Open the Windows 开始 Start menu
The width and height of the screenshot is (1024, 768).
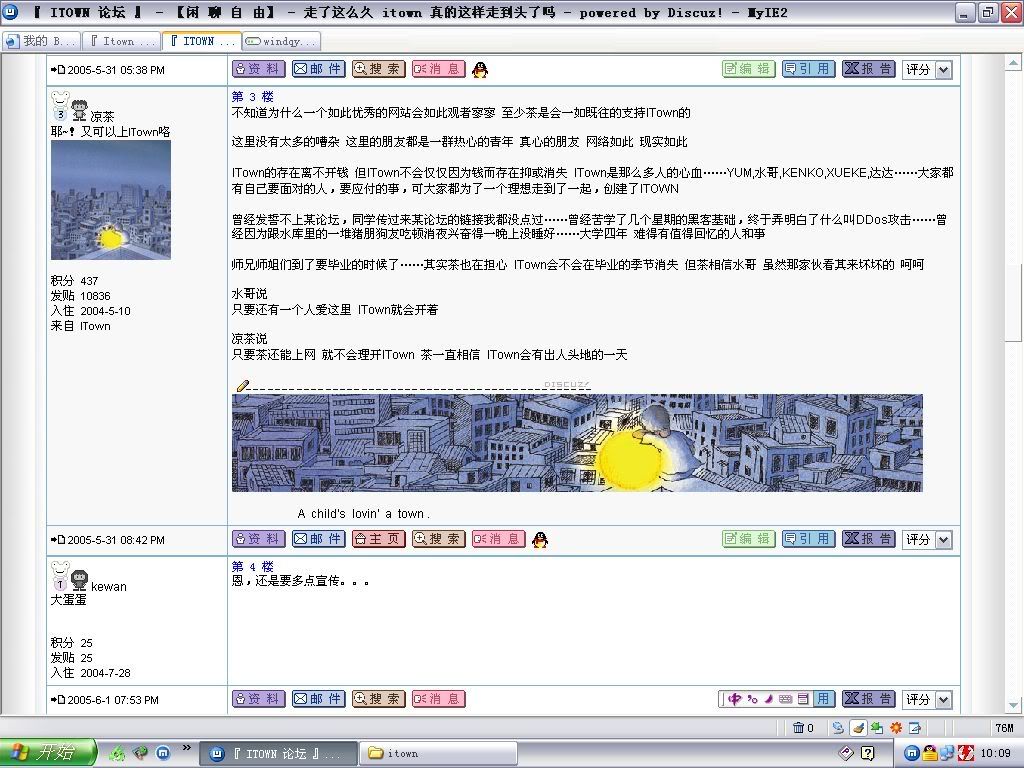[48, 753]
